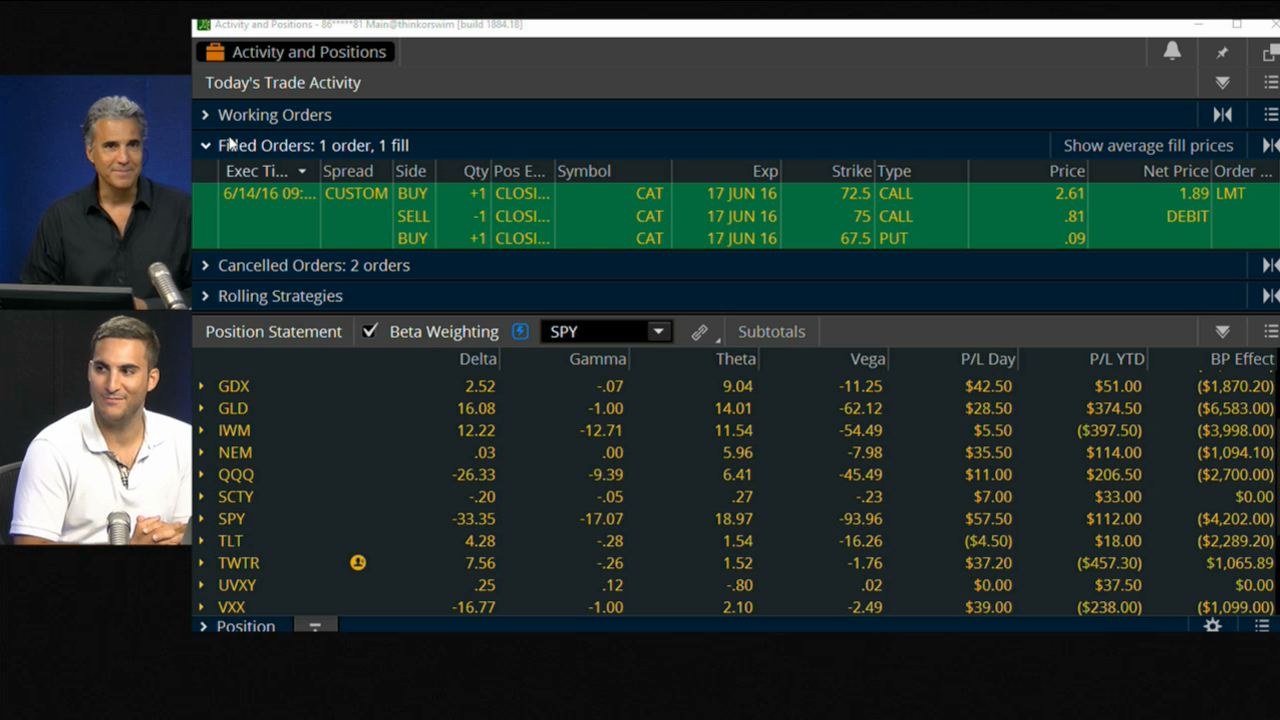Sort positions by the BP Effect header

coord(1242,359)
